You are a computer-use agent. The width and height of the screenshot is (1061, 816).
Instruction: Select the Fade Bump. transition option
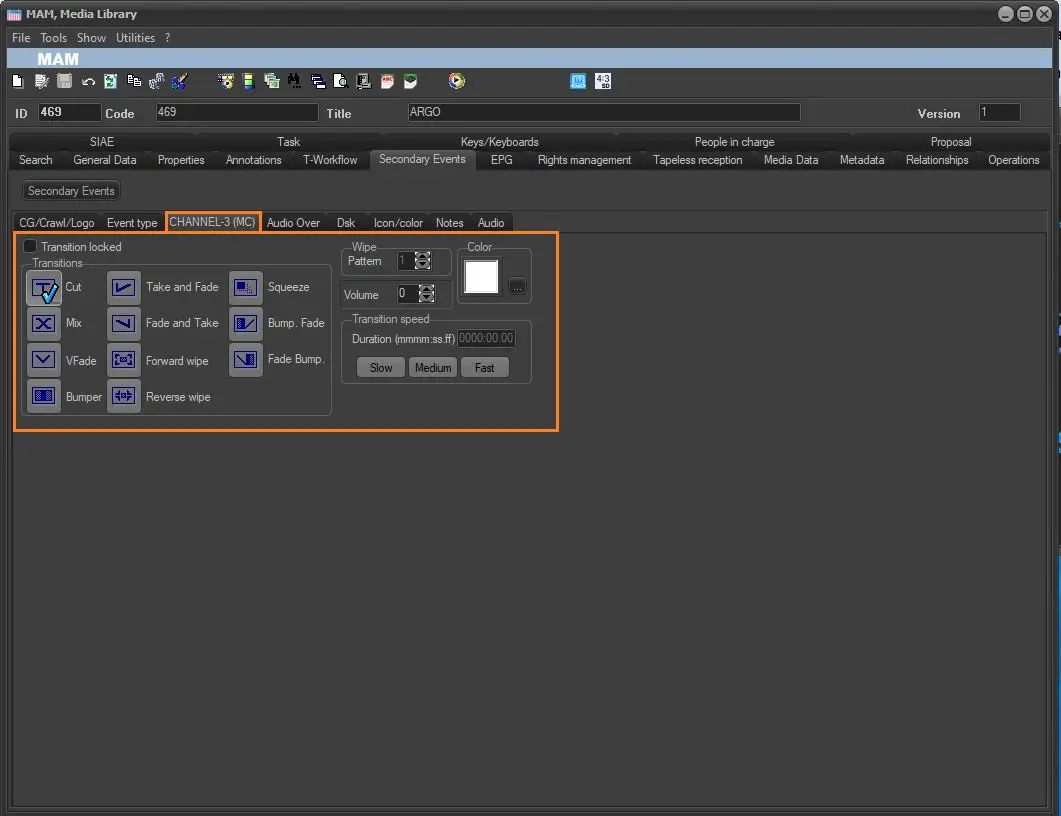pos(246,360)
